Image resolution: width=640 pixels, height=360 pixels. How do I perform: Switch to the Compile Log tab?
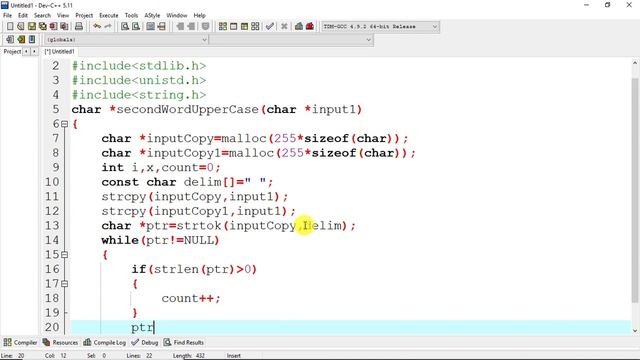tap(105, 342)
